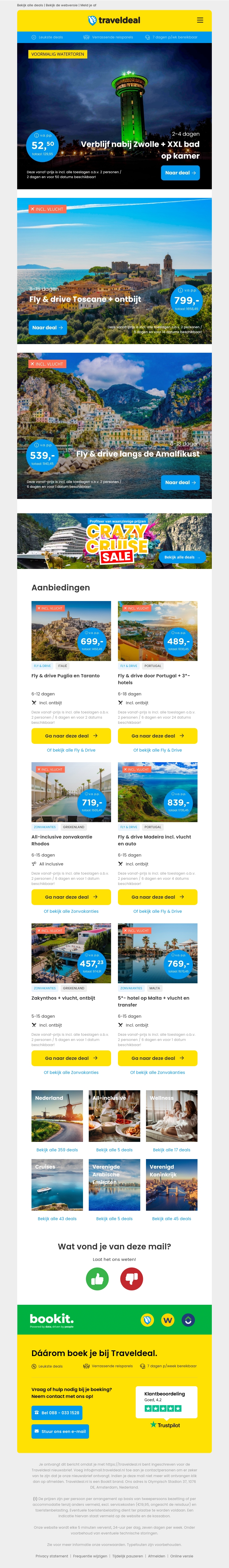This screenshot has width=229, height=1568.
Task: Open the hamburger menu in the header
Action: tap(200, 20)
